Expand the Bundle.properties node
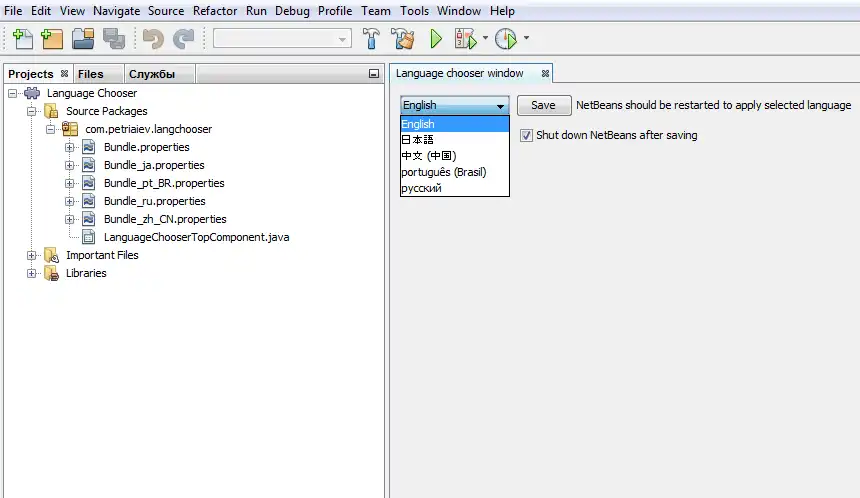The height and width of the screenshot is (498, 860). [69, 147]
